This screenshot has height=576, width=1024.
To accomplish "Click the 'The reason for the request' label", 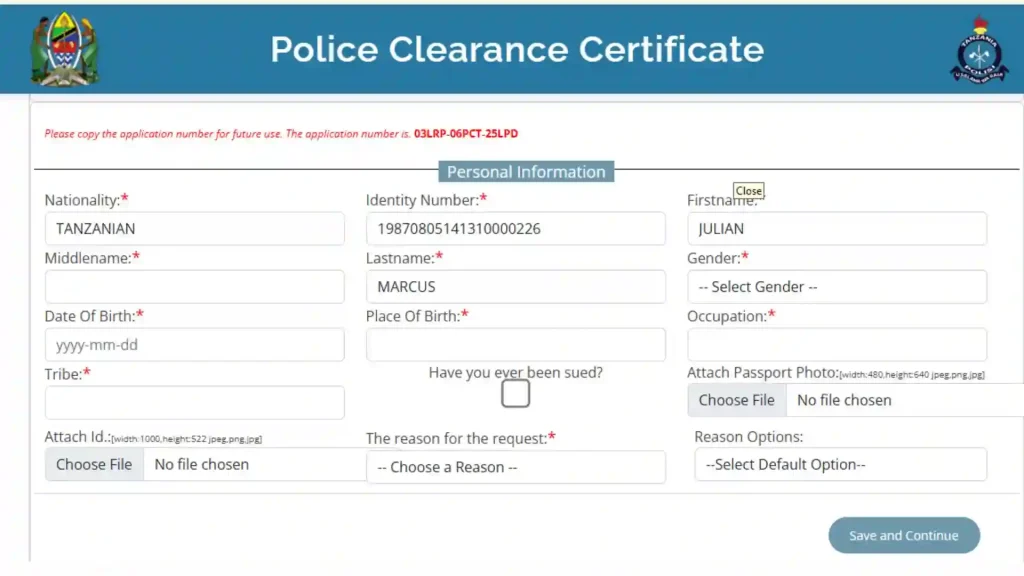I will [460, 438].
